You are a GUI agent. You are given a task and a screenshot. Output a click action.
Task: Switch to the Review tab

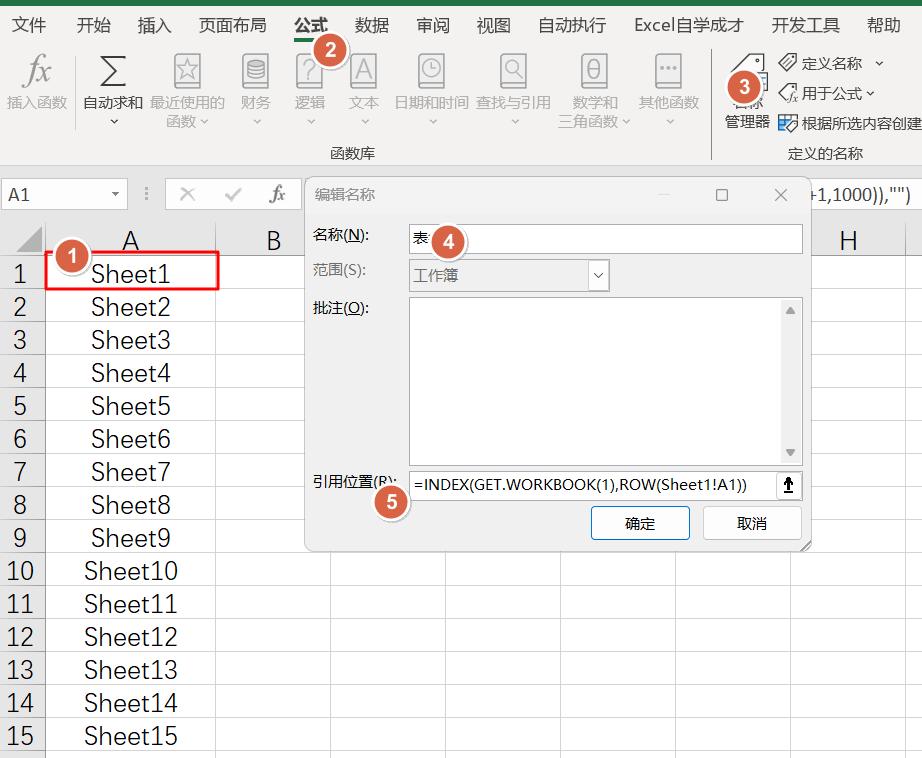pyautogui.click(x=433, y=25)
